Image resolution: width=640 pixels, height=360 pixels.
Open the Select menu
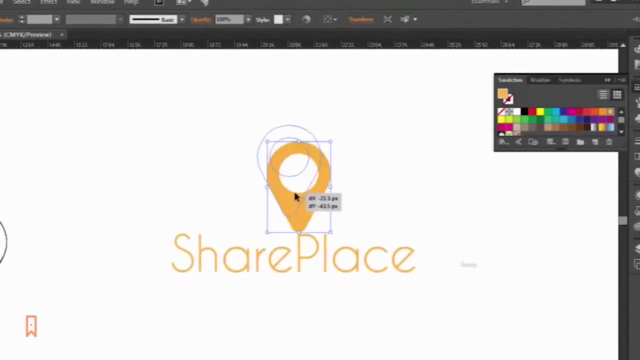pyautogui.click(x=21, y=2)
